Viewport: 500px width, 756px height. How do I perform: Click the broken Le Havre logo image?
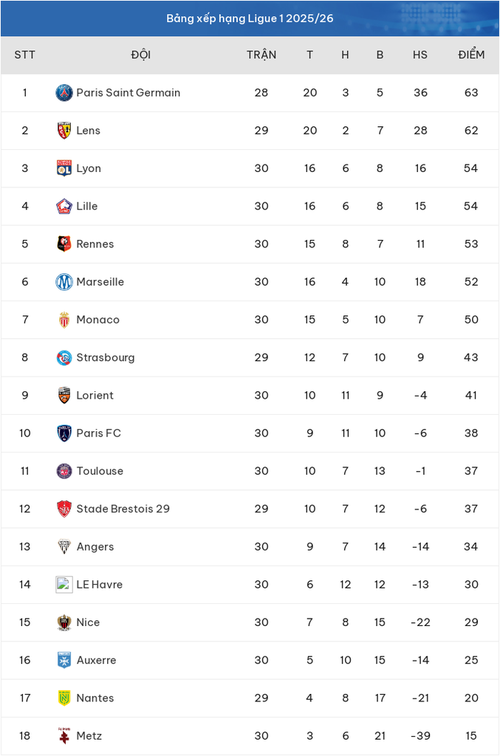(64, 584)
